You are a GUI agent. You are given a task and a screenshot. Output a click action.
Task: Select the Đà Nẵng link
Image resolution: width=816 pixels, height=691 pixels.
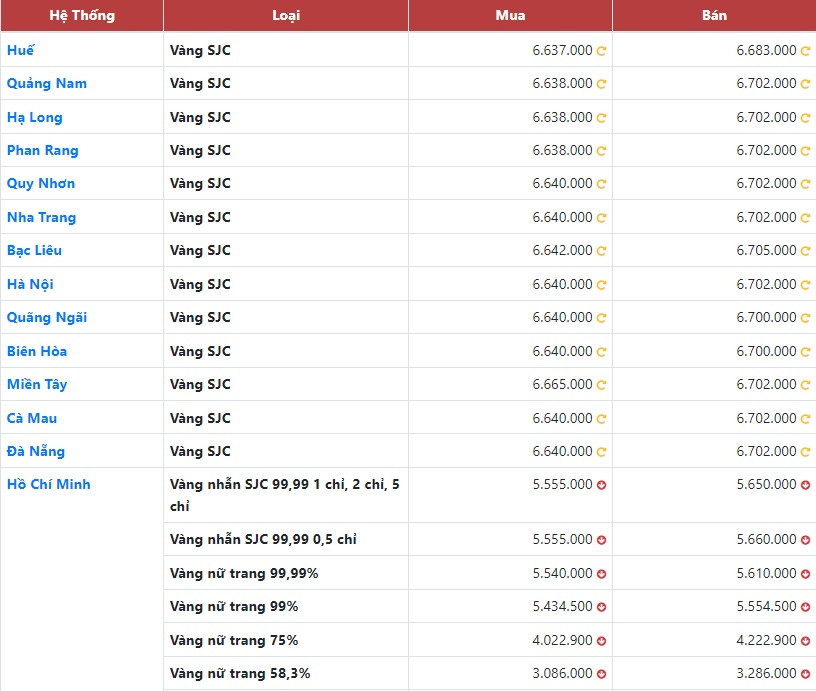coord(36,451)
